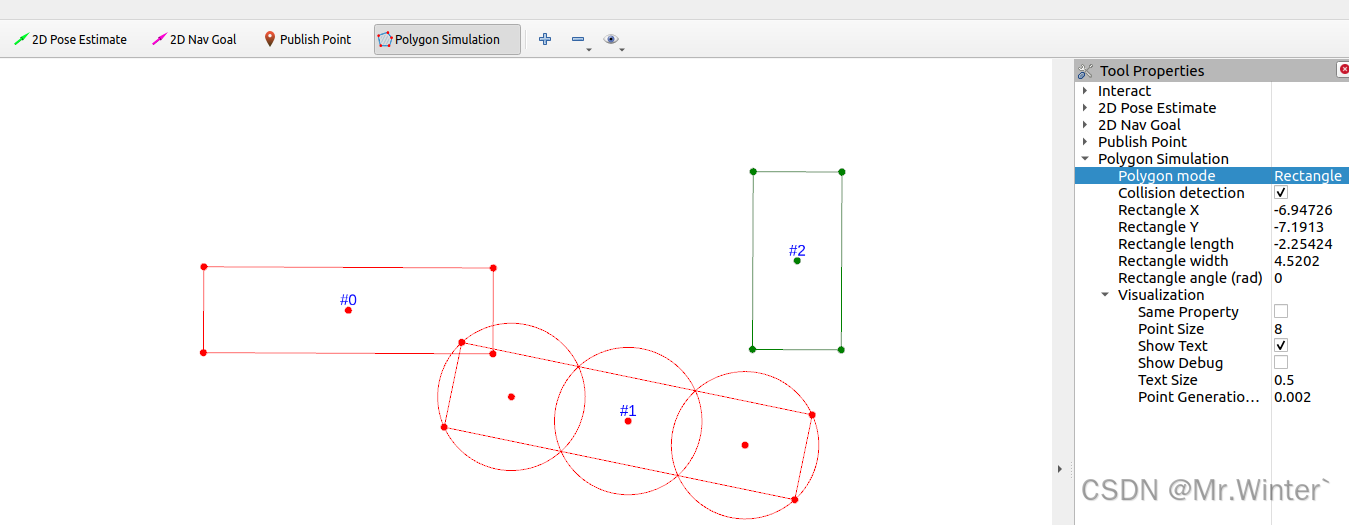Click the side panel collapse arrow handle
The width and height of the screenshot is (1349, 525).
pyautogui.click(x=1058, y=469)
